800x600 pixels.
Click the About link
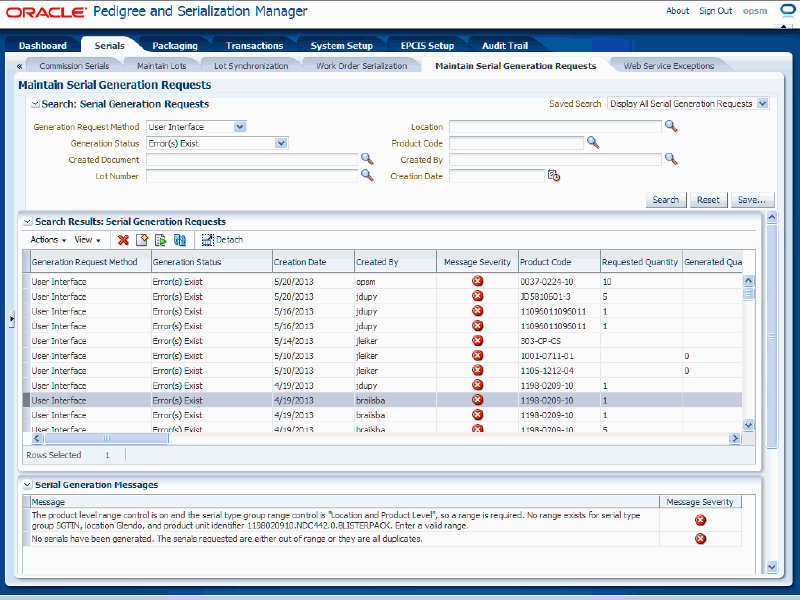tap(678, 11)
